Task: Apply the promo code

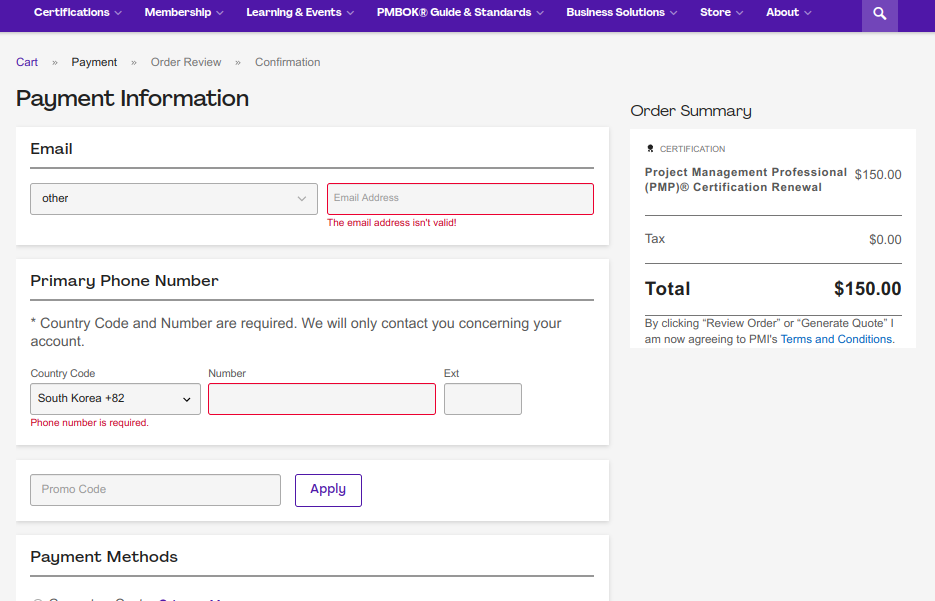Action: pos(329,490)
